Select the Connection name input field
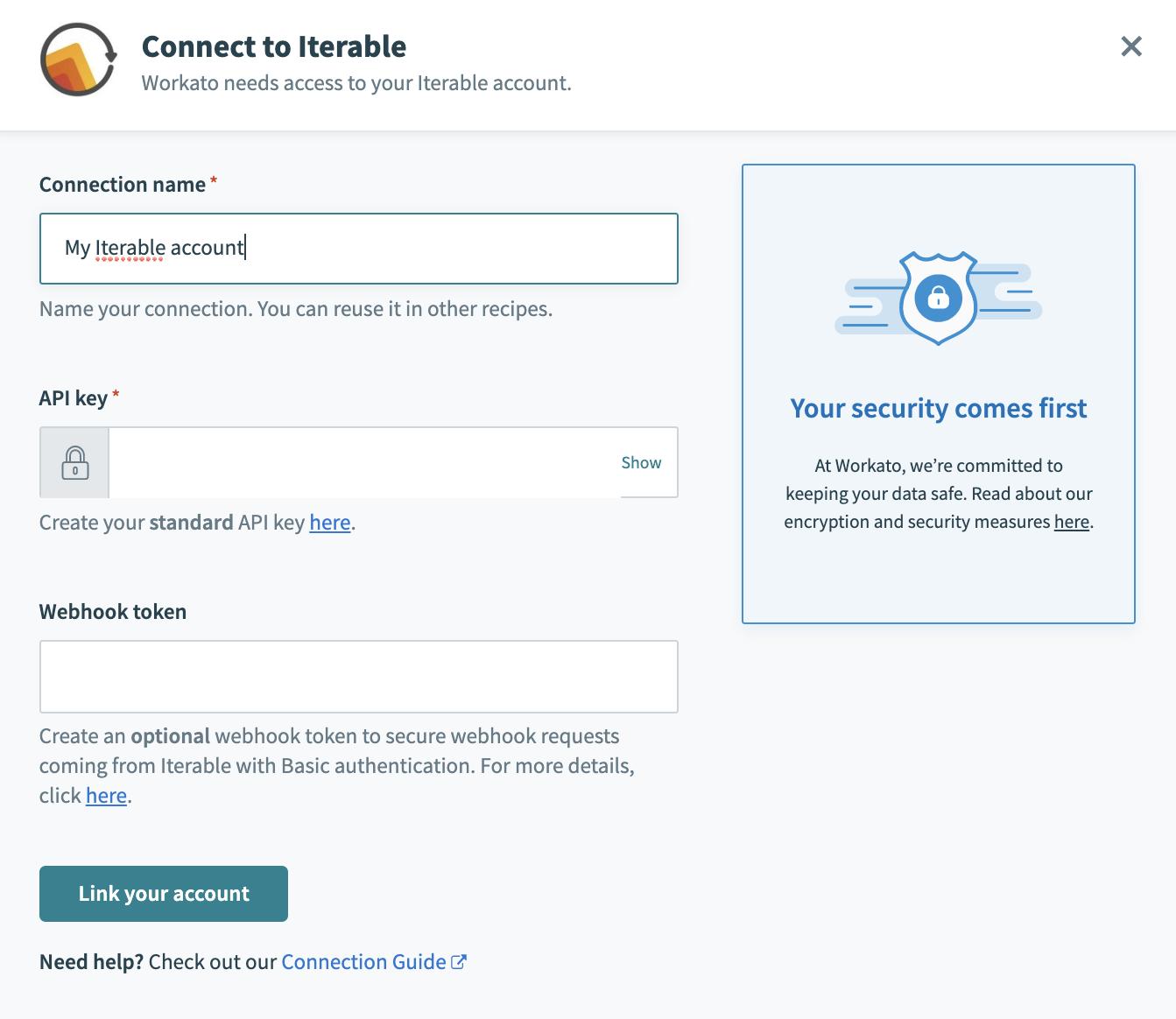The height and width of the screenshot is (1019, 1176). (358, 249)
